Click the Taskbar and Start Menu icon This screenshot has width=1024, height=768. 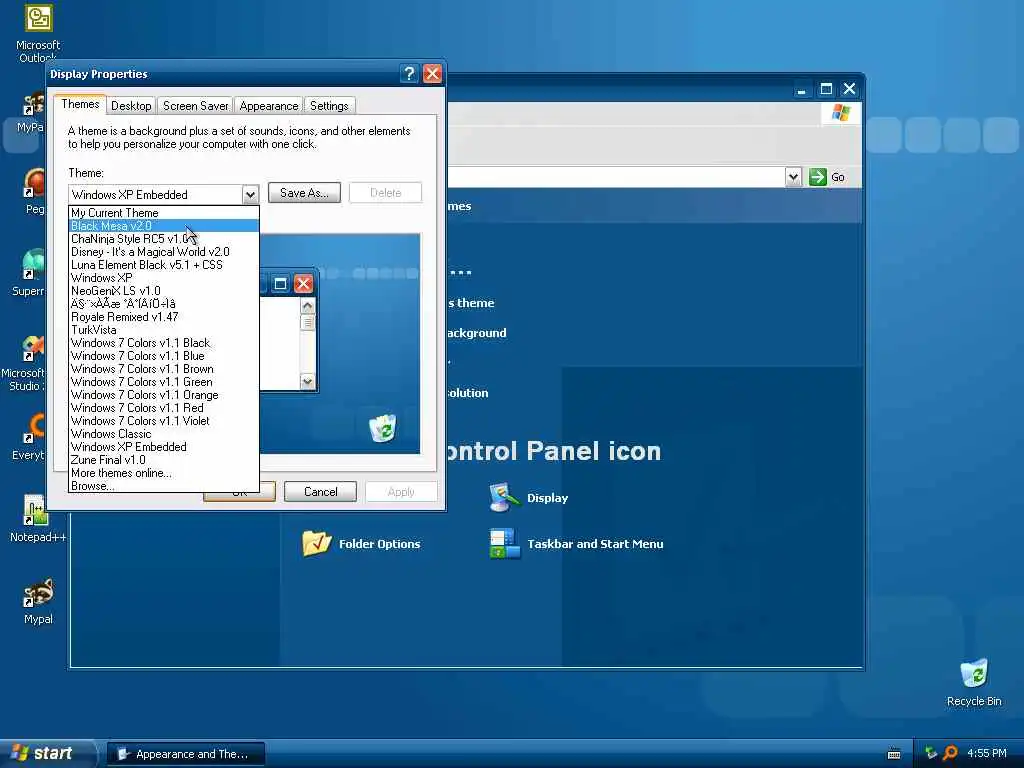504,543
